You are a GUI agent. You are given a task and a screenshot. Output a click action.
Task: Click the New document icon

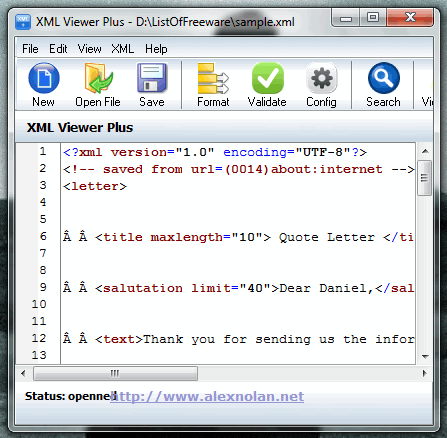point(44,78)
